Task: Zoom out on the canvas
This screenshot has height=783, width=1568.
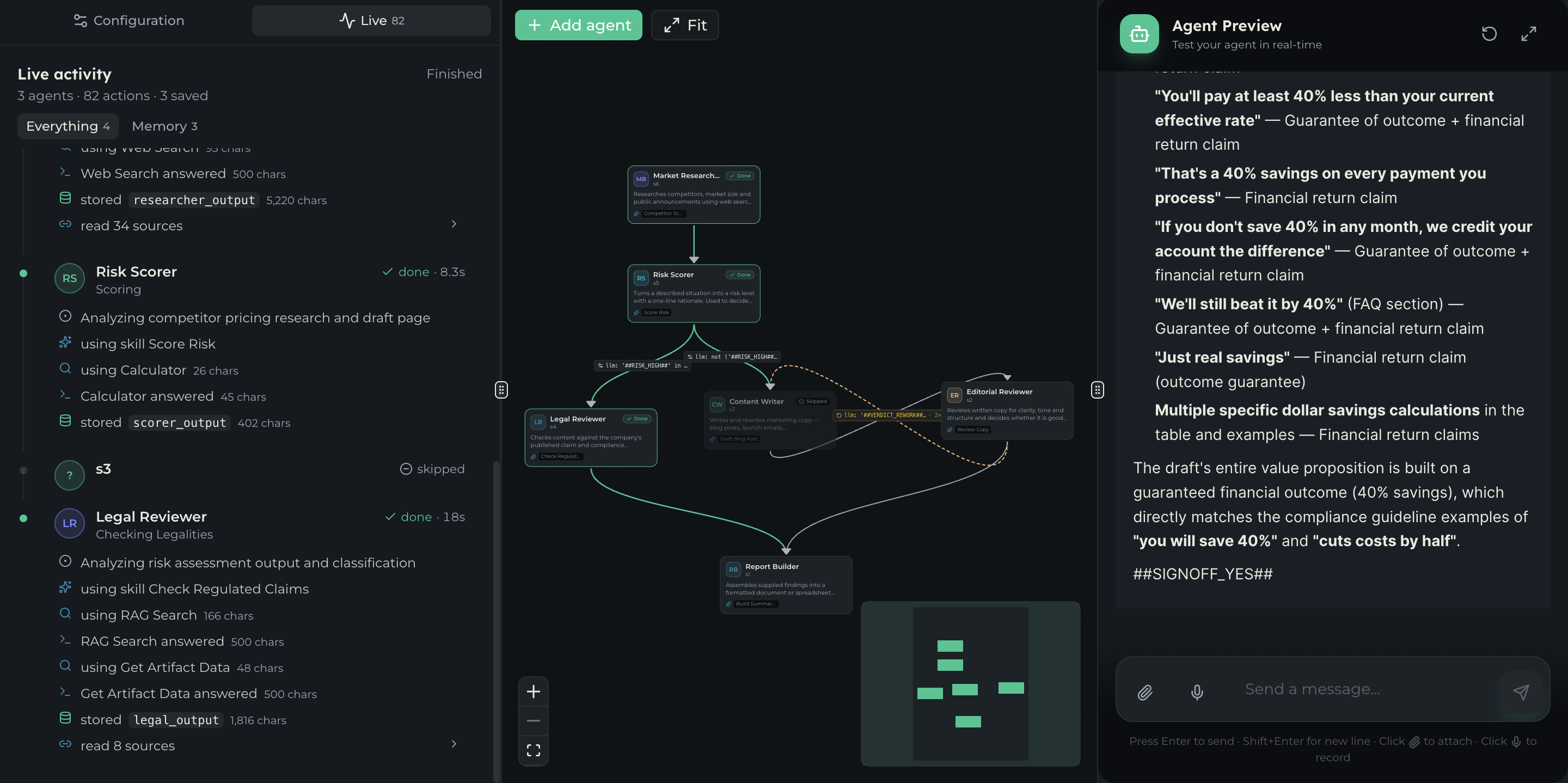Action: click(533, 721)
